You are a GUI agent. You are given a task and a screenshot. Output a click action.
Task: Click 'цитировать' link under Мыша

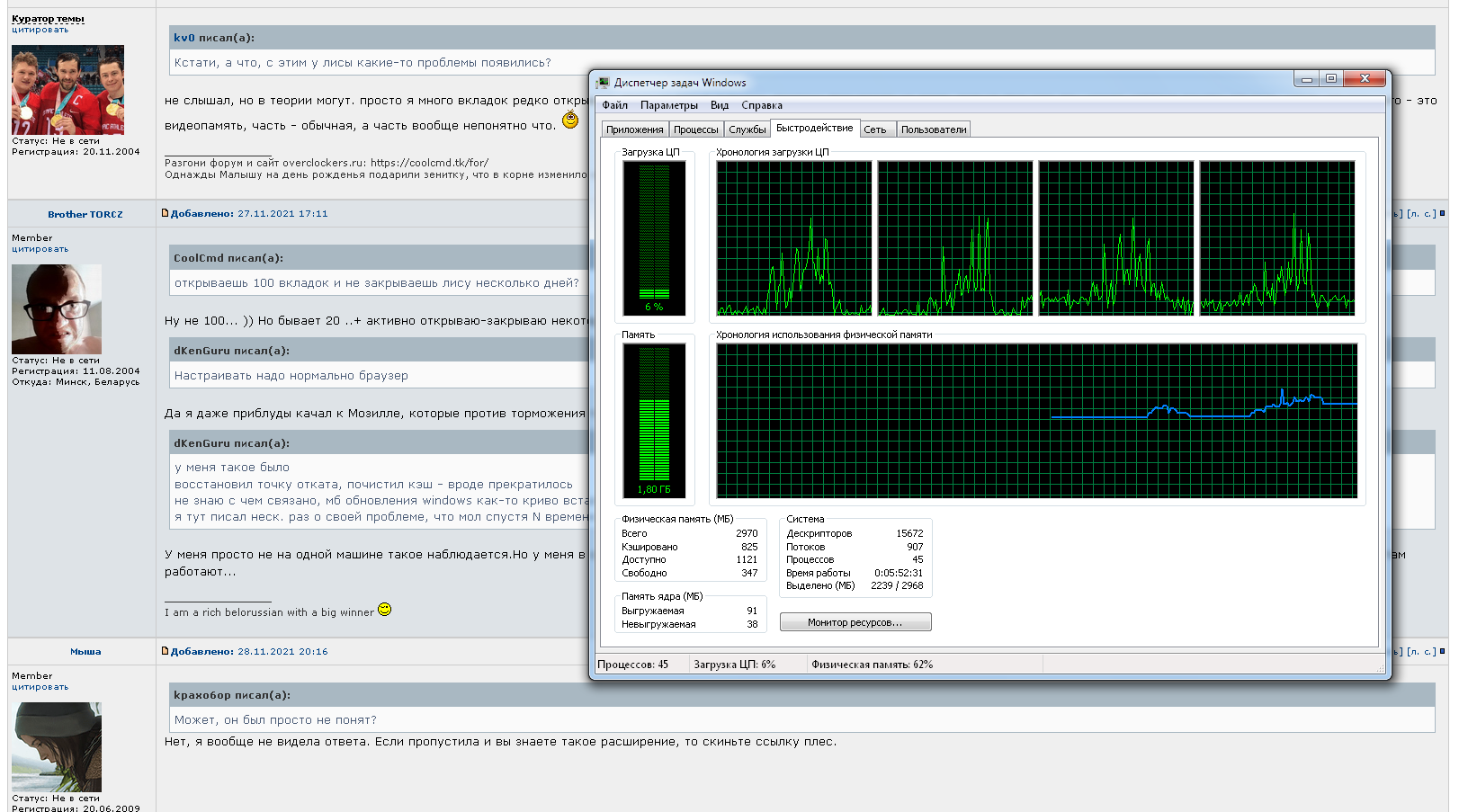[x=40, y=687]
